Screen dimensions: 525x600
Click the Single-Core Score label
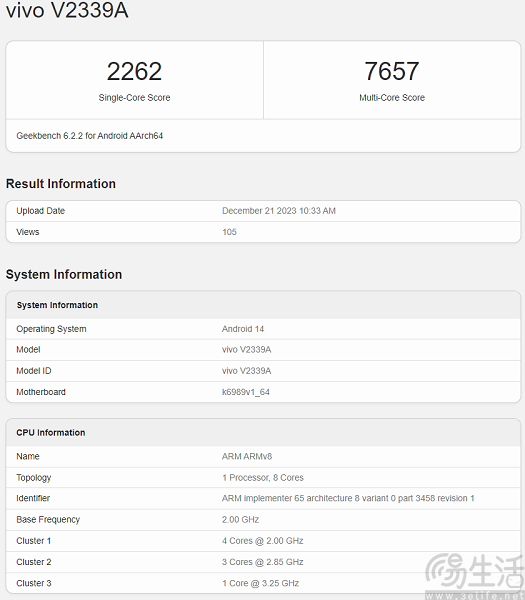click(x=134, y=98)
